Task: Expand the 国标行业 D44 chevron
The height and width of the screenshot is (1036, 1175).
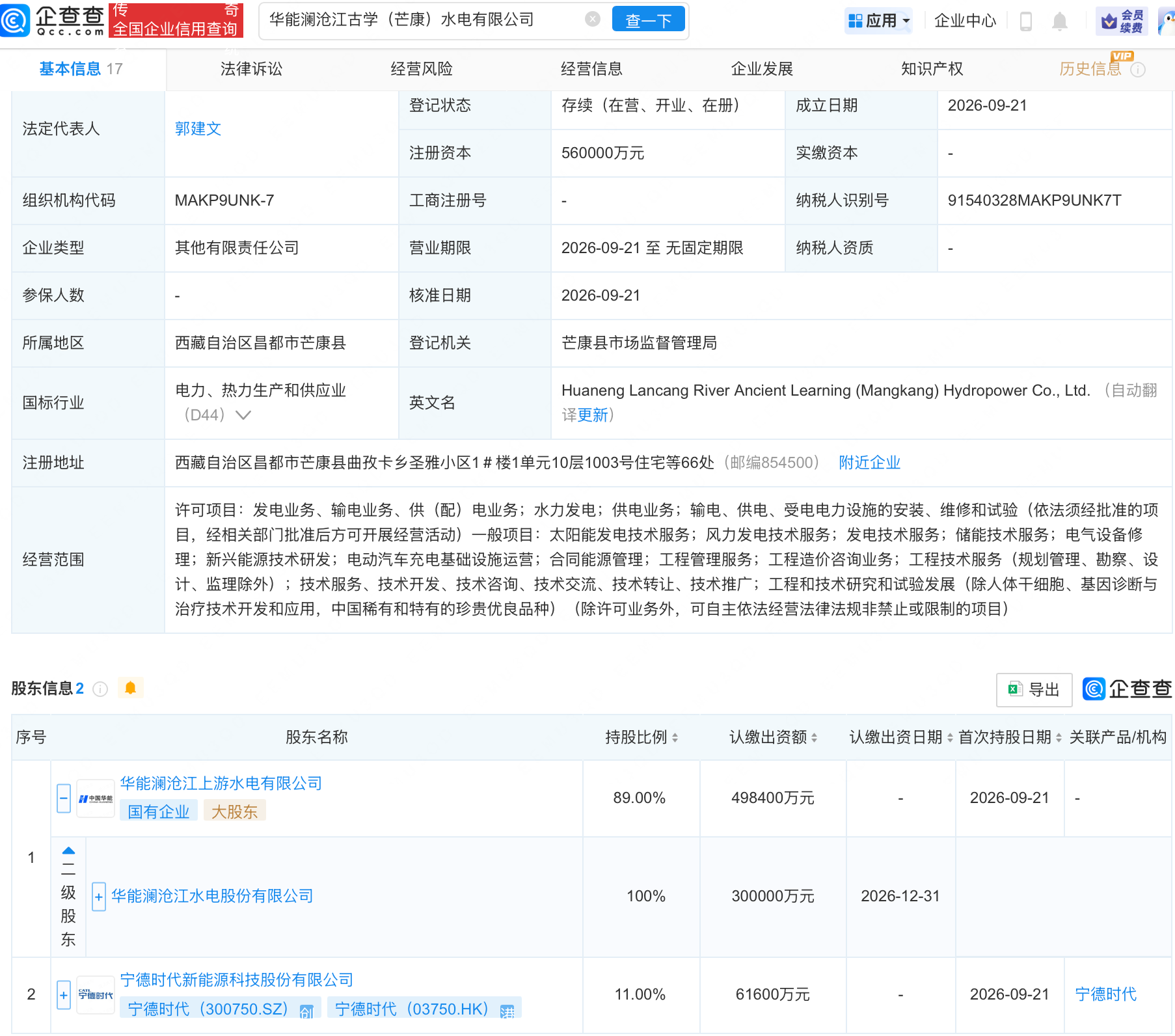Action: click(243, 415)
